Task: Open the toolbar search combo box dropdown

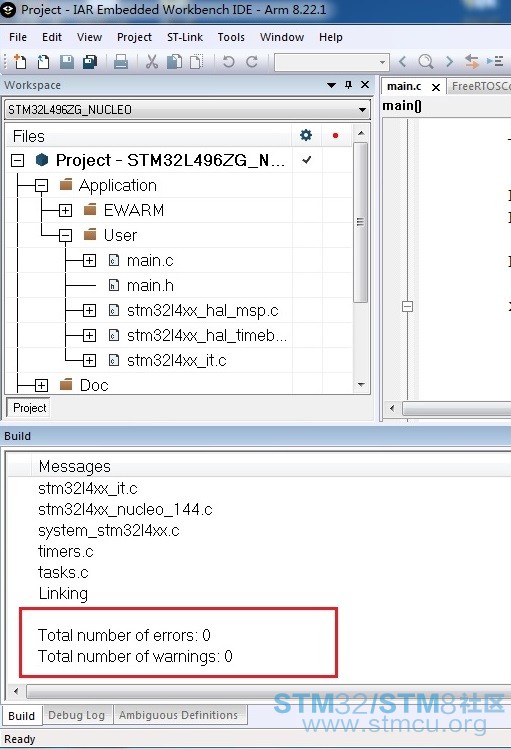Action: (382, 62)
